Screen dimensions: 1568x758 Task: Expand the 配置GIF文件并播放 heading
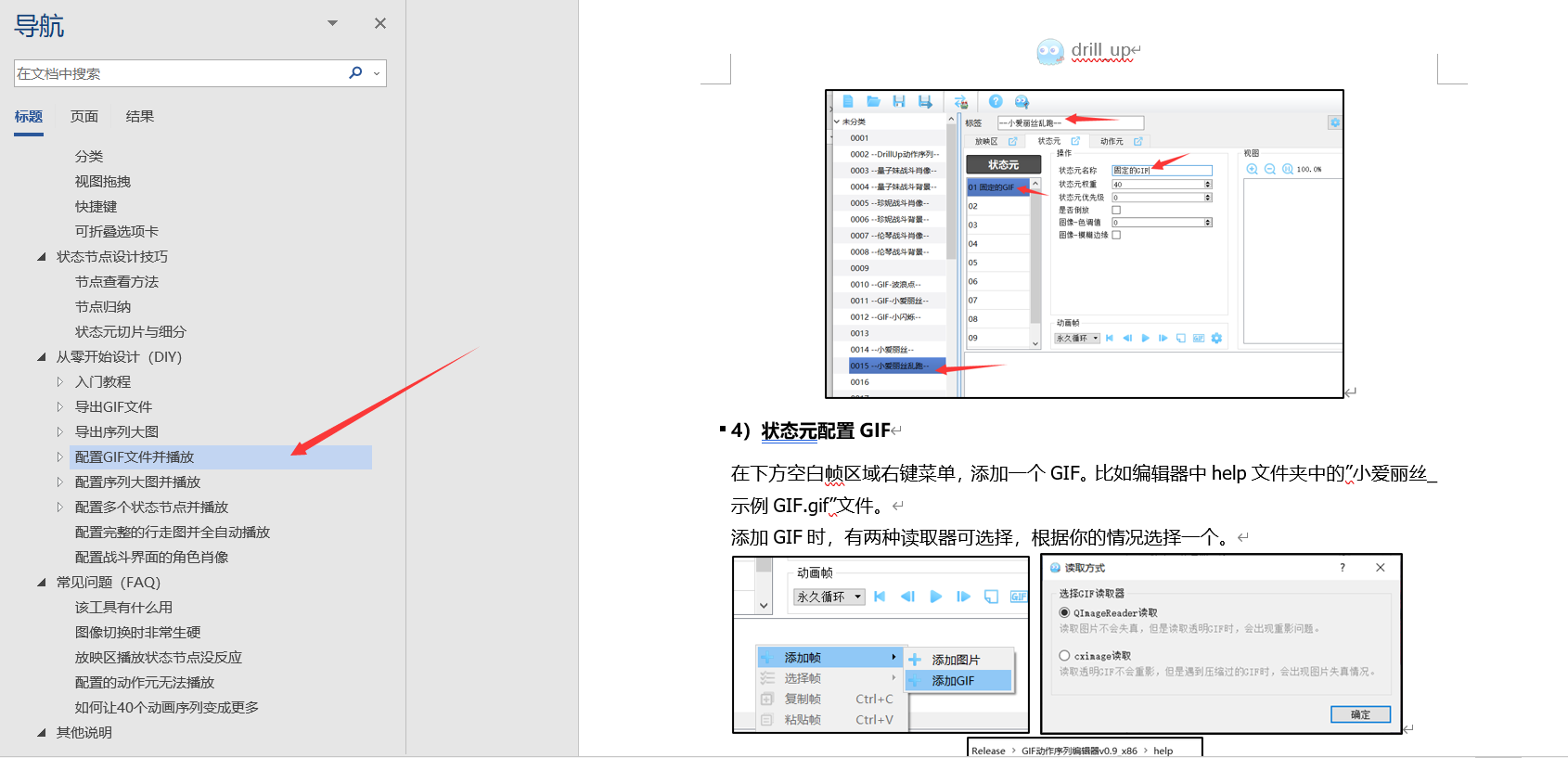point(59,457)
